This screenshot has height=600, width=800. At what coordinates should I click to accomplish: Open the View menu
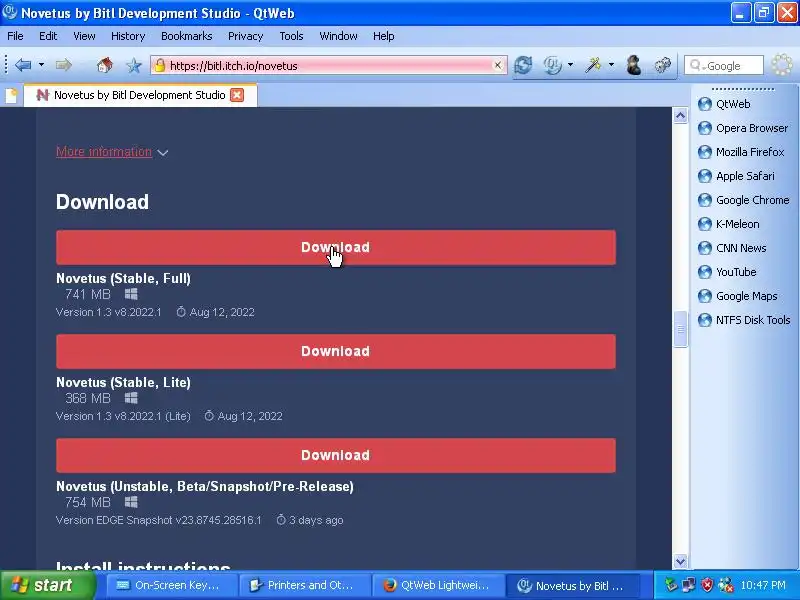tap(84, 36)
